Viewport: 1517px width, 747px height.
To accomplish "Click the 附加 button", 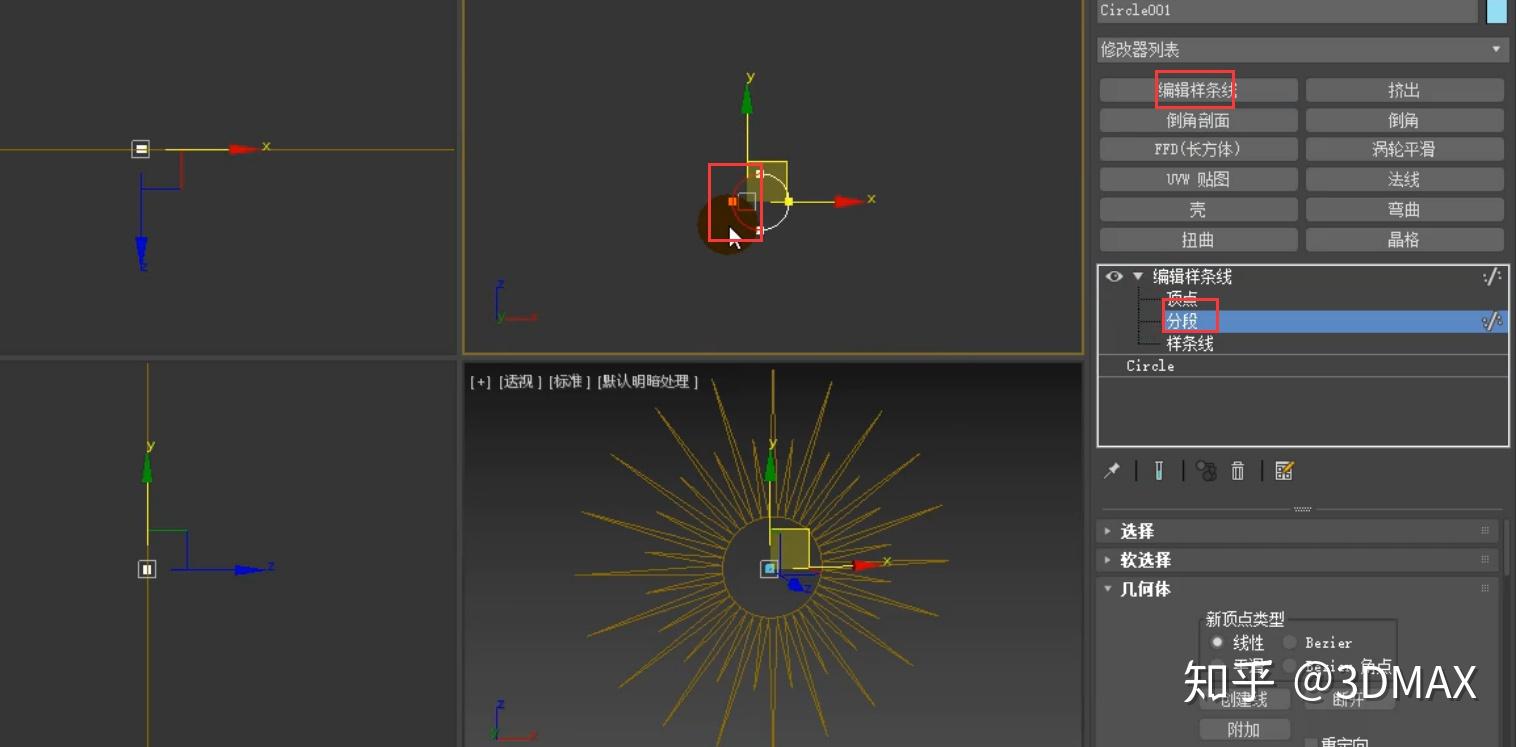I will pyautogui.click(x=1244, y=729).
